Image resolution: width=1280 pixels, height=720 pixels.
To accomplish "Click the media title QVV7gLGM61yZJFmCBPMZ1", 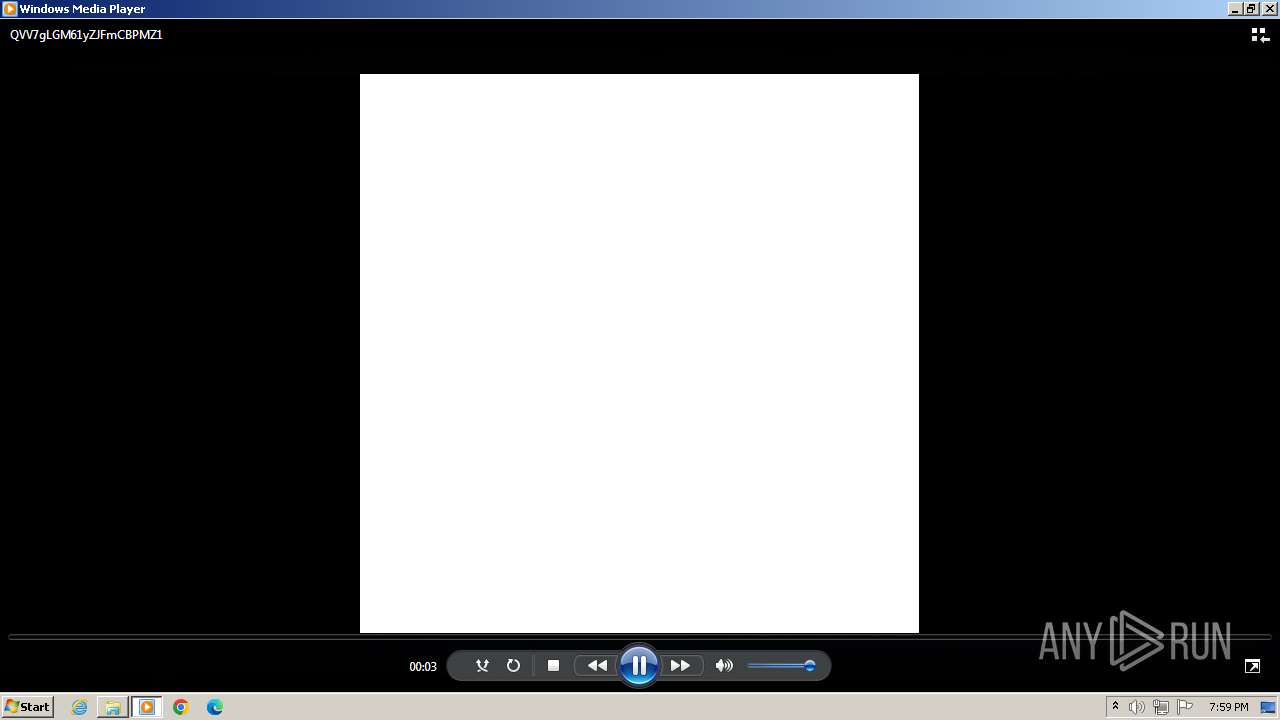I will pyautogui.click(x=86, y=34).
